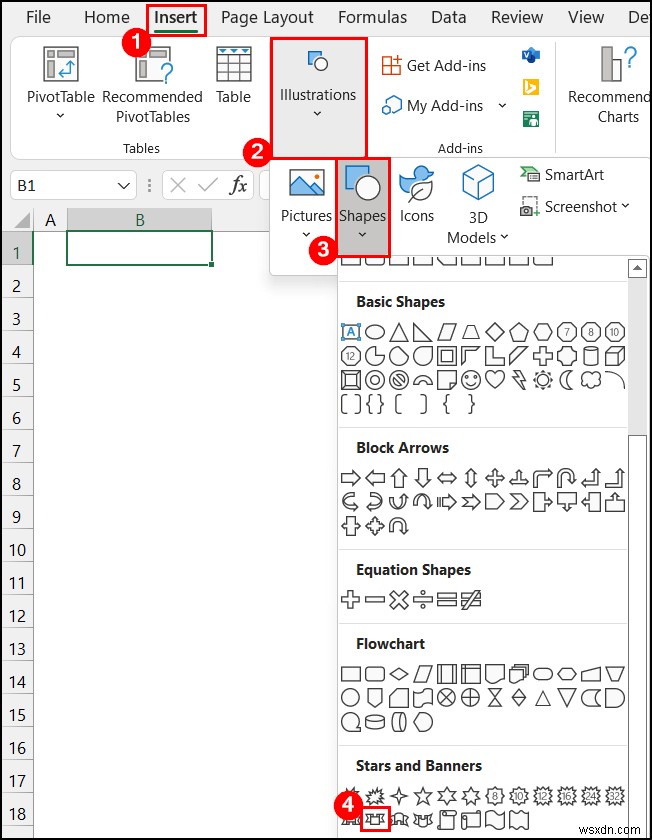
Task: Open the Shapes gallery dropdown
Action: coord(362,207)
